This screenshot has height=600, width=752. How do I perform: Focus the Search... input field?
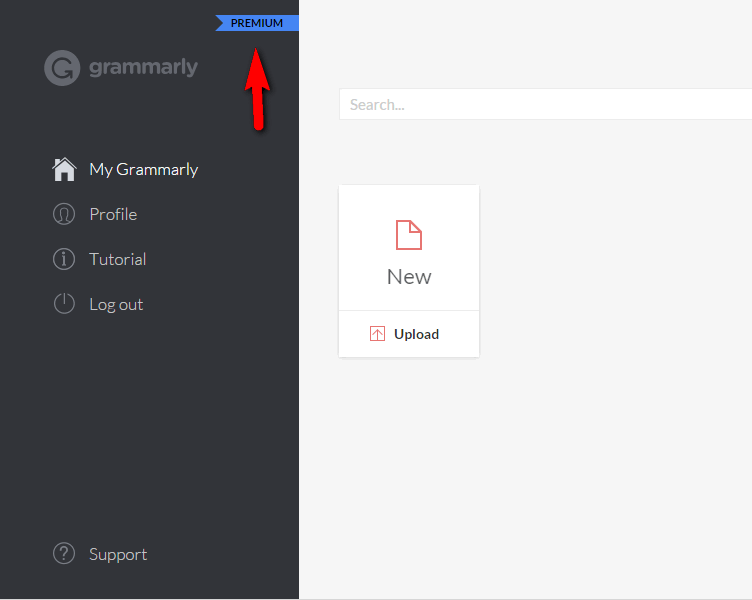[545, 104]
